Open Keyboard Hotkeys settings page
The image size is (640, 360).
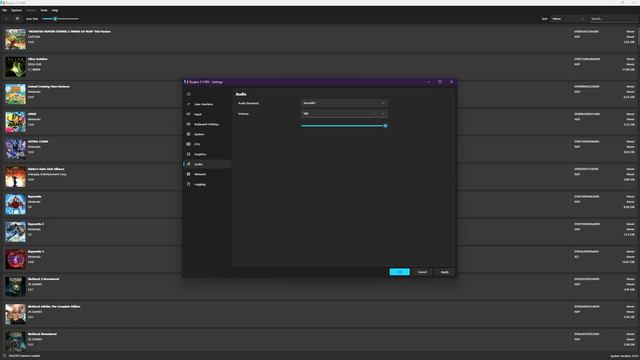tap(207, 124)
